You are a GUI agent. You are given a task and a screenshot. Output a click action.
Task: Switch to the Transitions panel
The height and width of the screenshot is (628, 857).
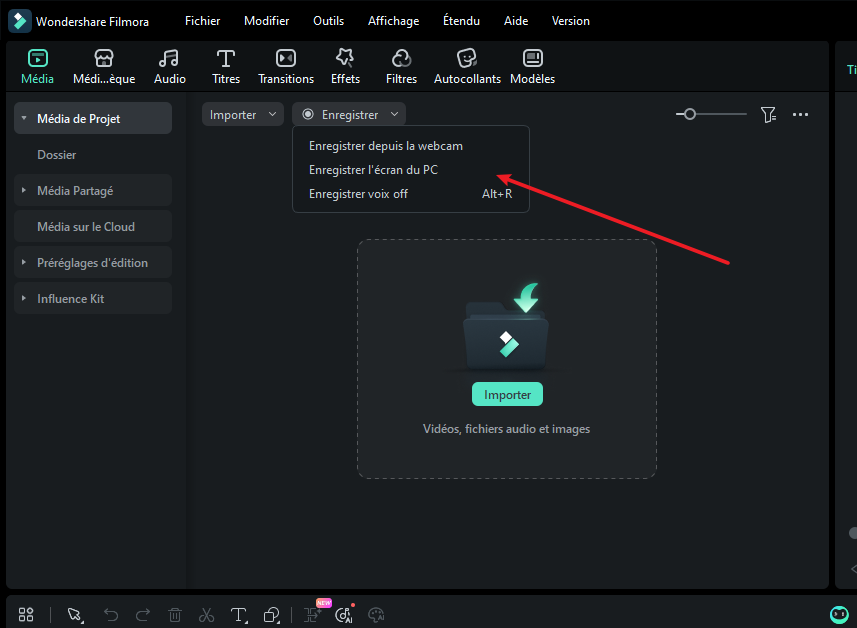coord(286,59)
